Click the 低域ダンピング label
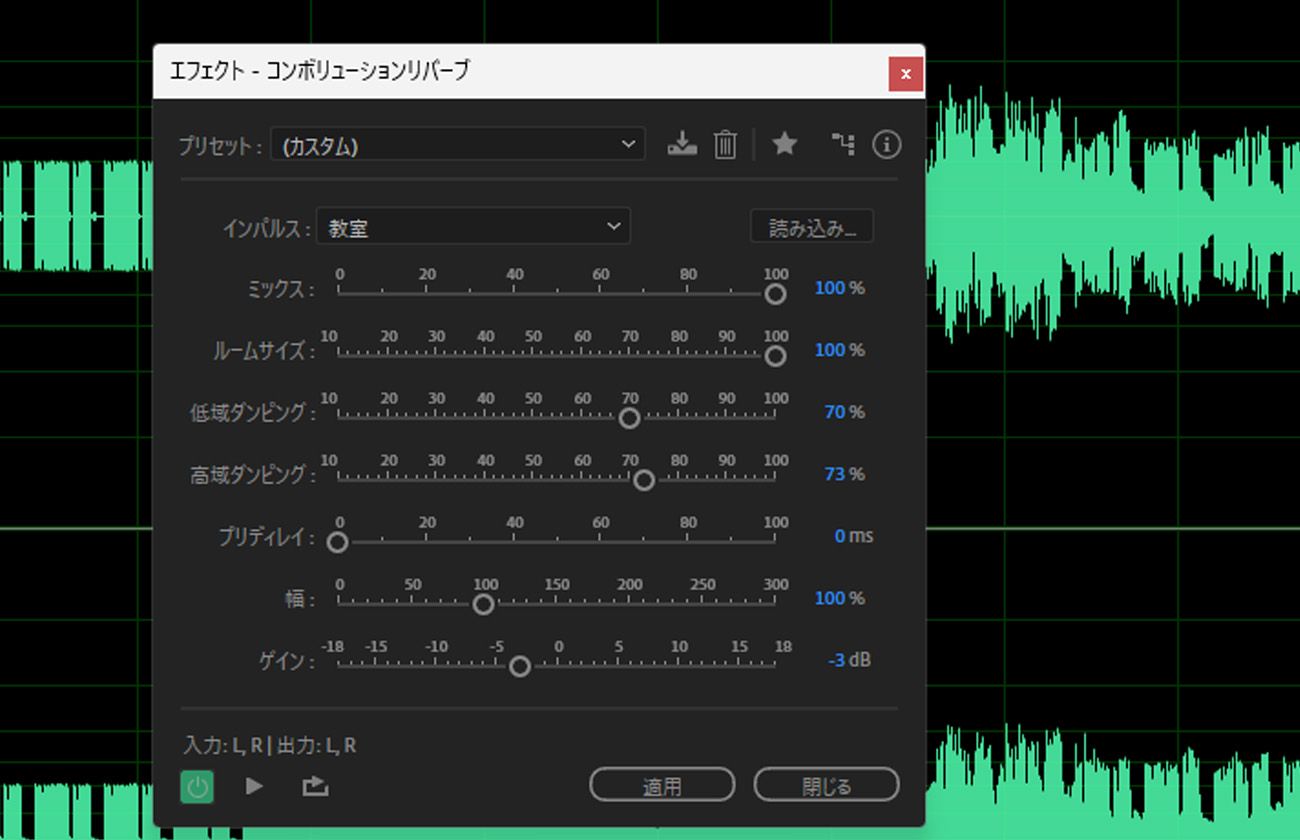The height and width of the screenshot is (840, 1300). [252, 413]
